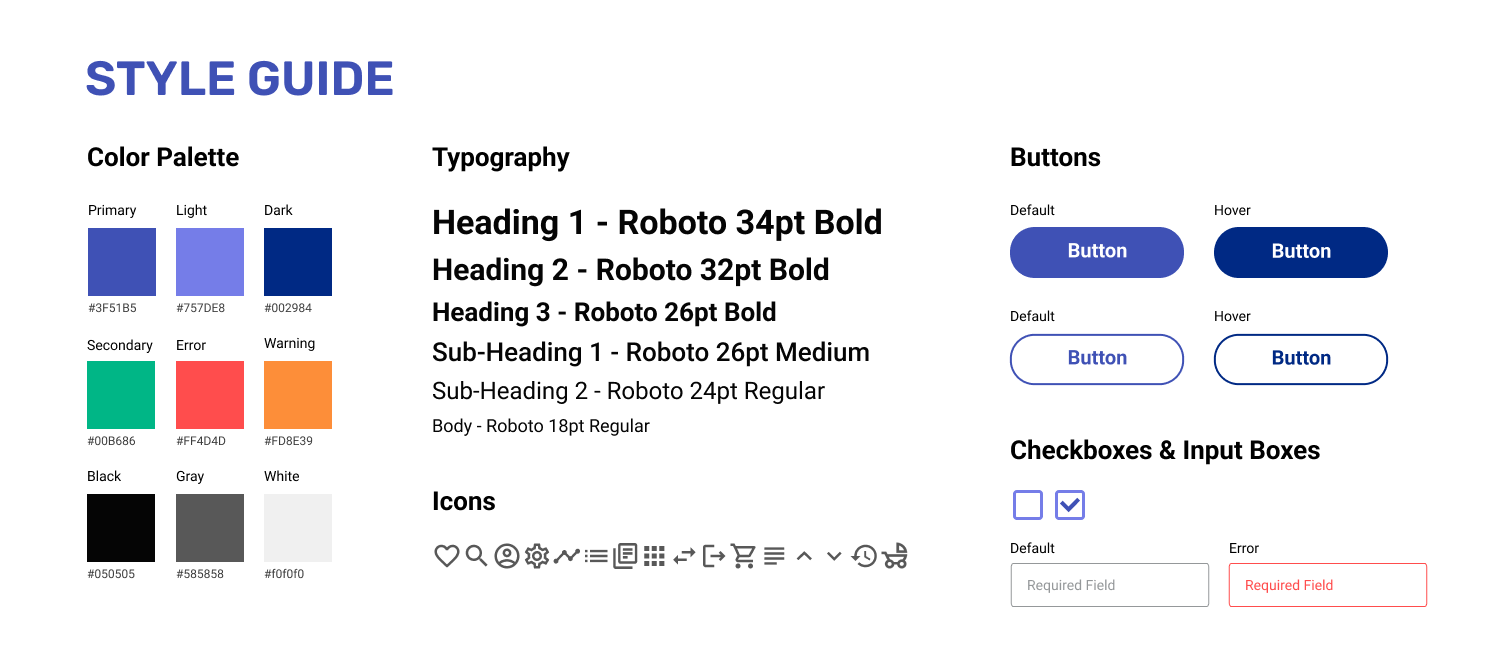Click the red Error Required Field input
1512x657 pixels.
[1328, 585]
